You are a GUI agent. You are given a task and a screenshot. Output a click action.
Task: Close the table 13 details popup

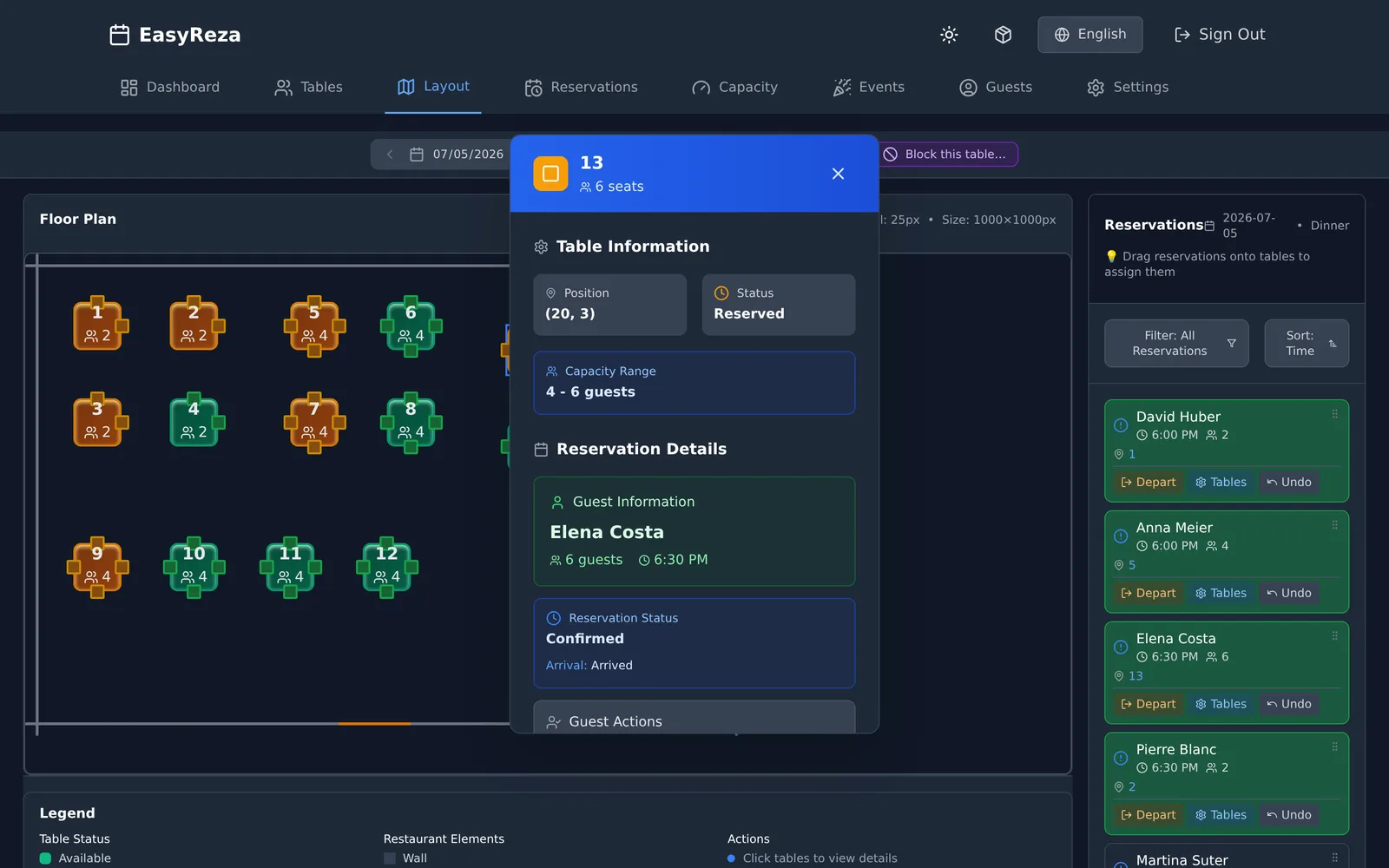[838, 174]
